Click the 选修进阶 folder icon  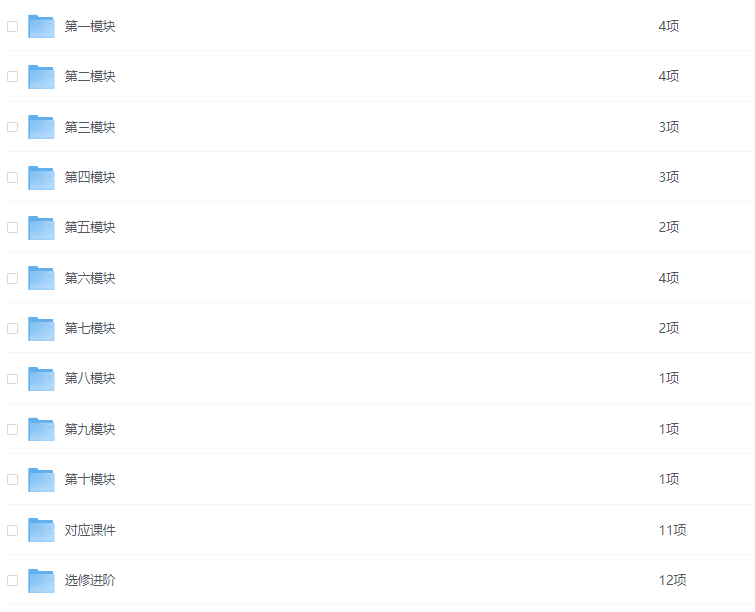[x=41, y=580]
